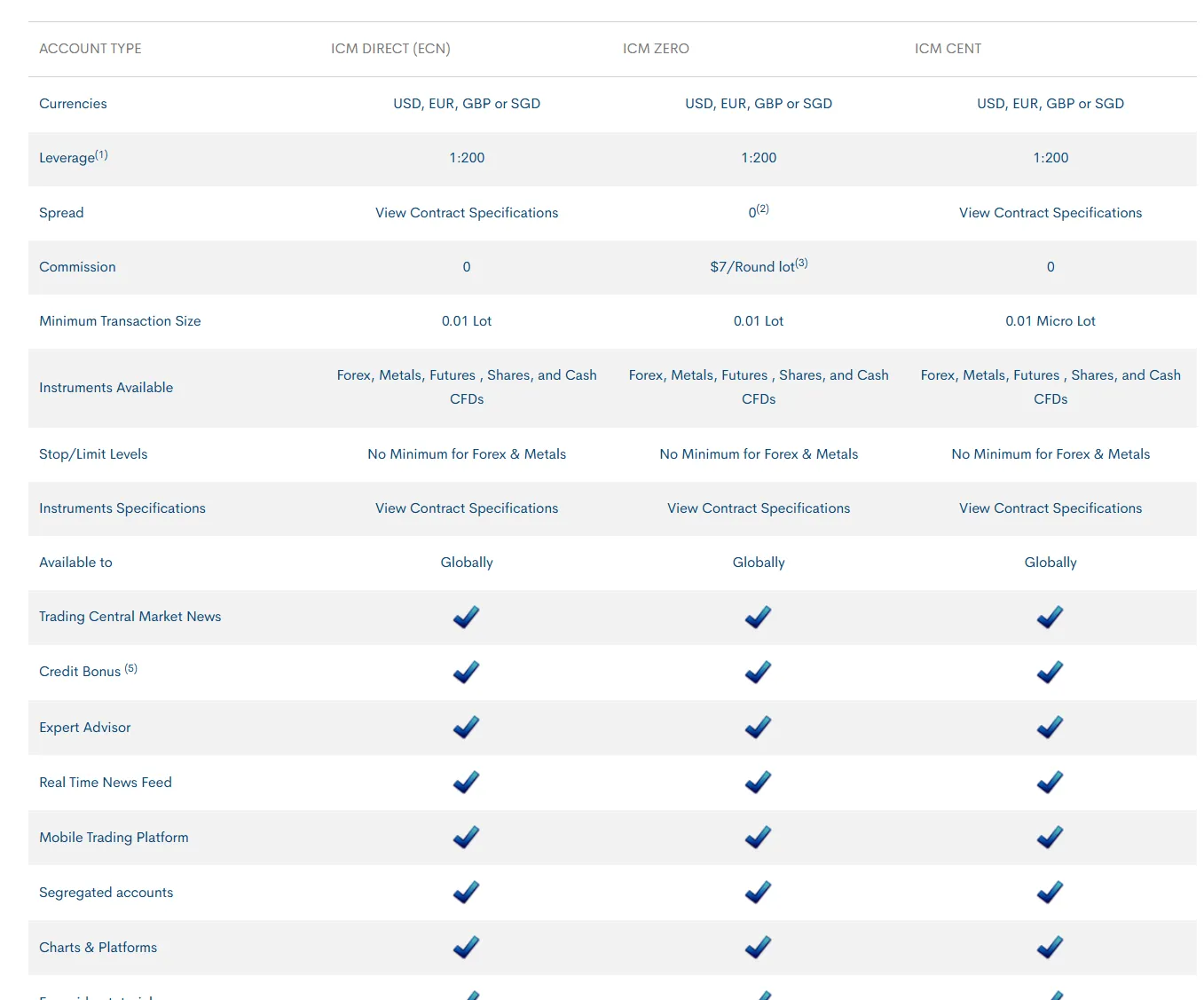This screenshot has height=1000, width=1204.
Task: Click the ICM DIRECT (ECN) column header
Action: pos(390,49)
